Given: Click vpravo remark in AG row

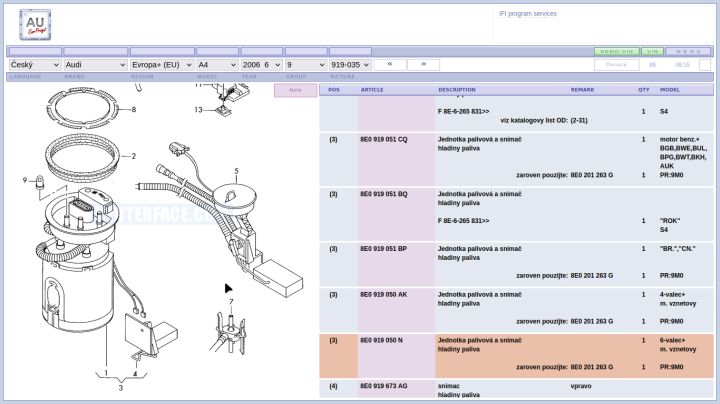Looking at the screenshot, I should tap(580, 386).
